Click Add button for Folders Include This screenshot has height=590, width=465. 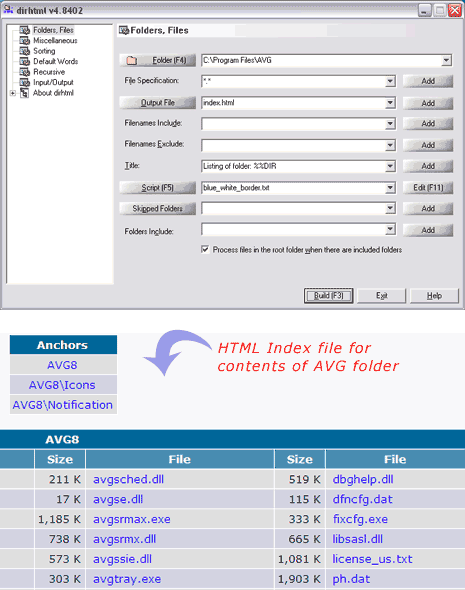(x=428, y=230)
